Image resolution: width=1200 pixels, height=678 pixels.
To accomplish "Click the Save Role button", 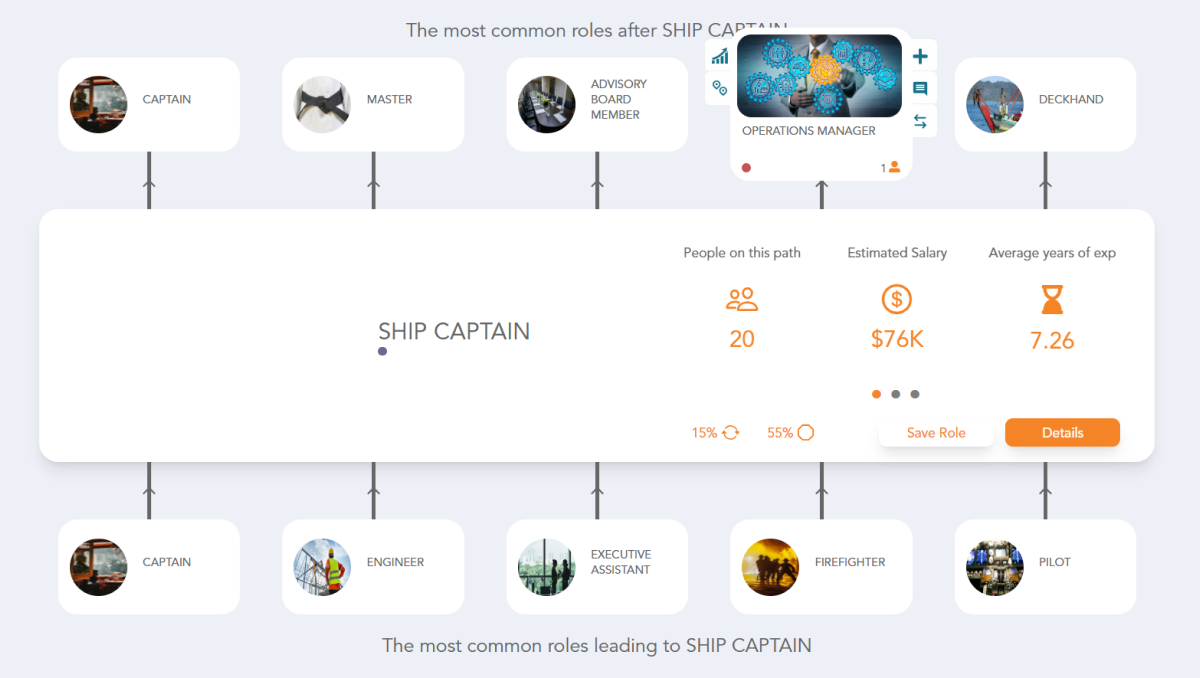I will click(x=936, y=432).
